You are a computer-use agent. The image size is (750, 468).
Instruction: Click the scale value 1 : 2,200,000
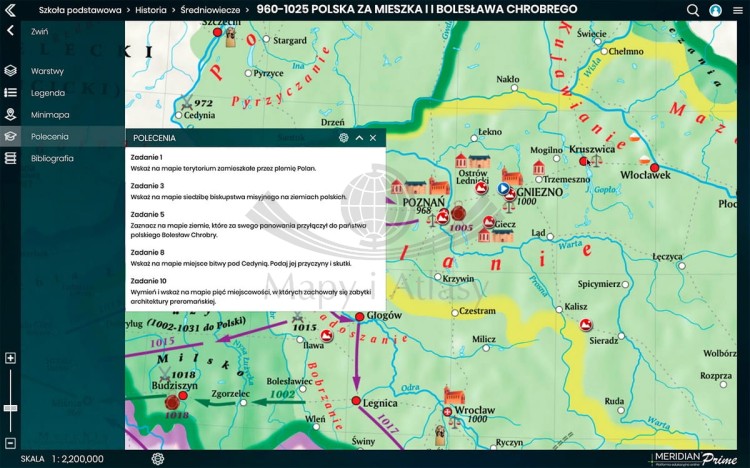pyautogui.click(x=78, y=459)
